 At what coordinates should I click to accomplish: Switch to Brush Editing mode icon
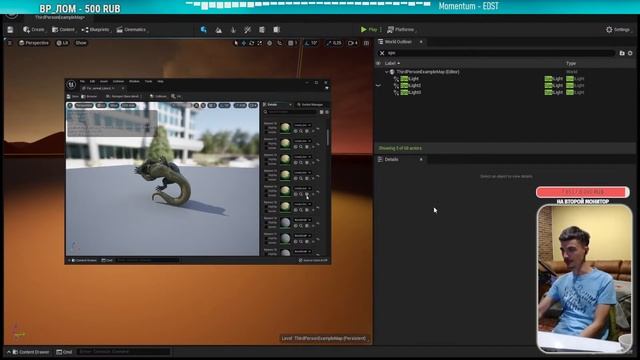277,30
